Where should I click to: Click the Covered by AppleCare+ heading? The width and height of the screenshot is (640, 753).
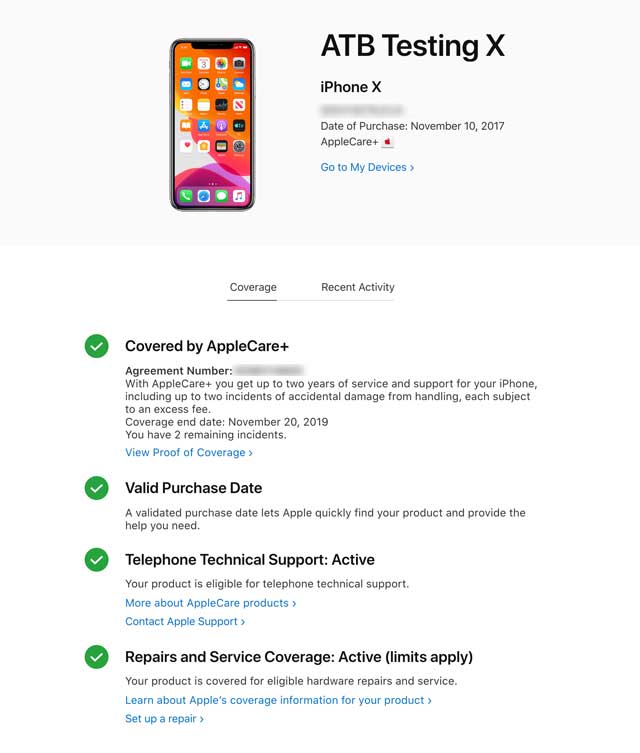(207, 346)
